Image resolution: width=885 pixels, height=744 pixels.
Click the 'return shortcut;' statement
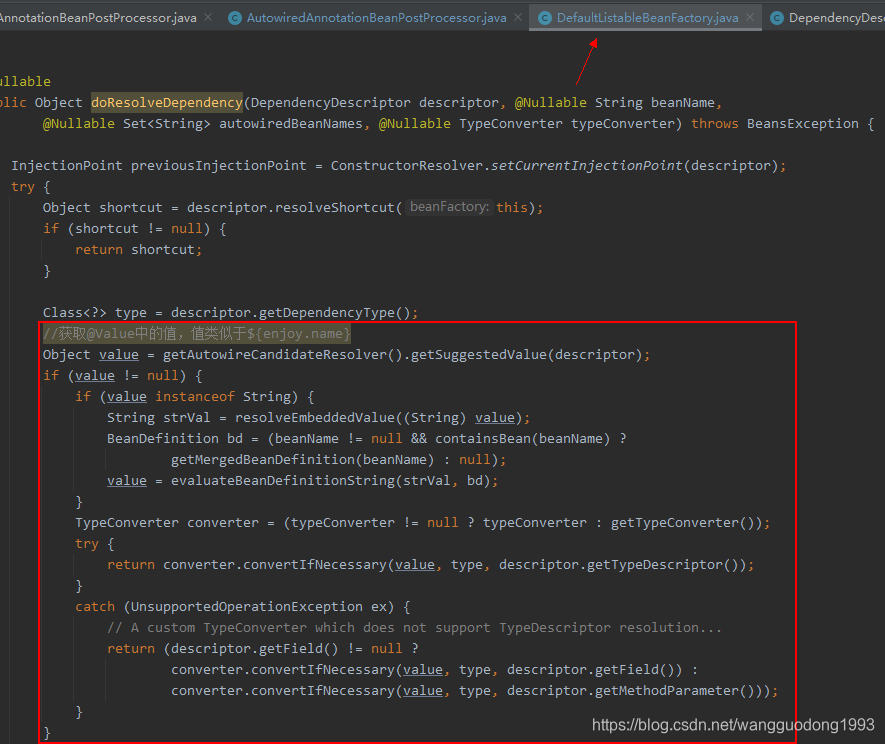tap(139, 249)
